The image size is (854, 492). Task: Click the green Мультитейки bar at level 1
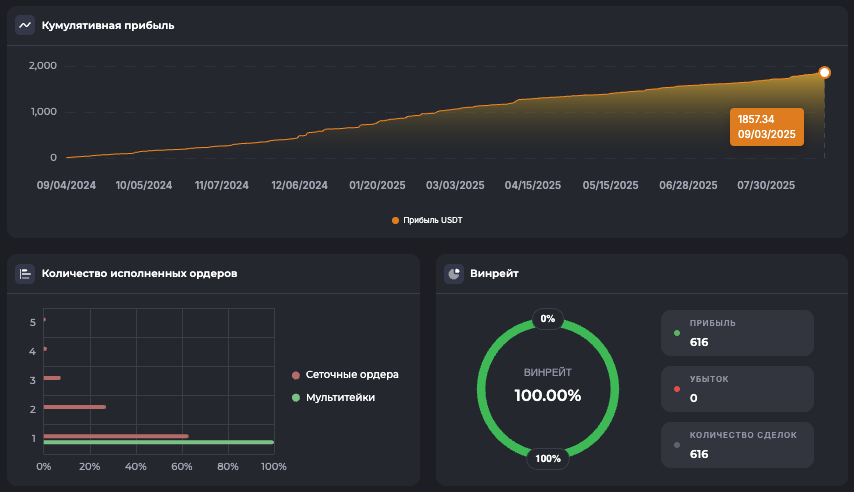158,442
